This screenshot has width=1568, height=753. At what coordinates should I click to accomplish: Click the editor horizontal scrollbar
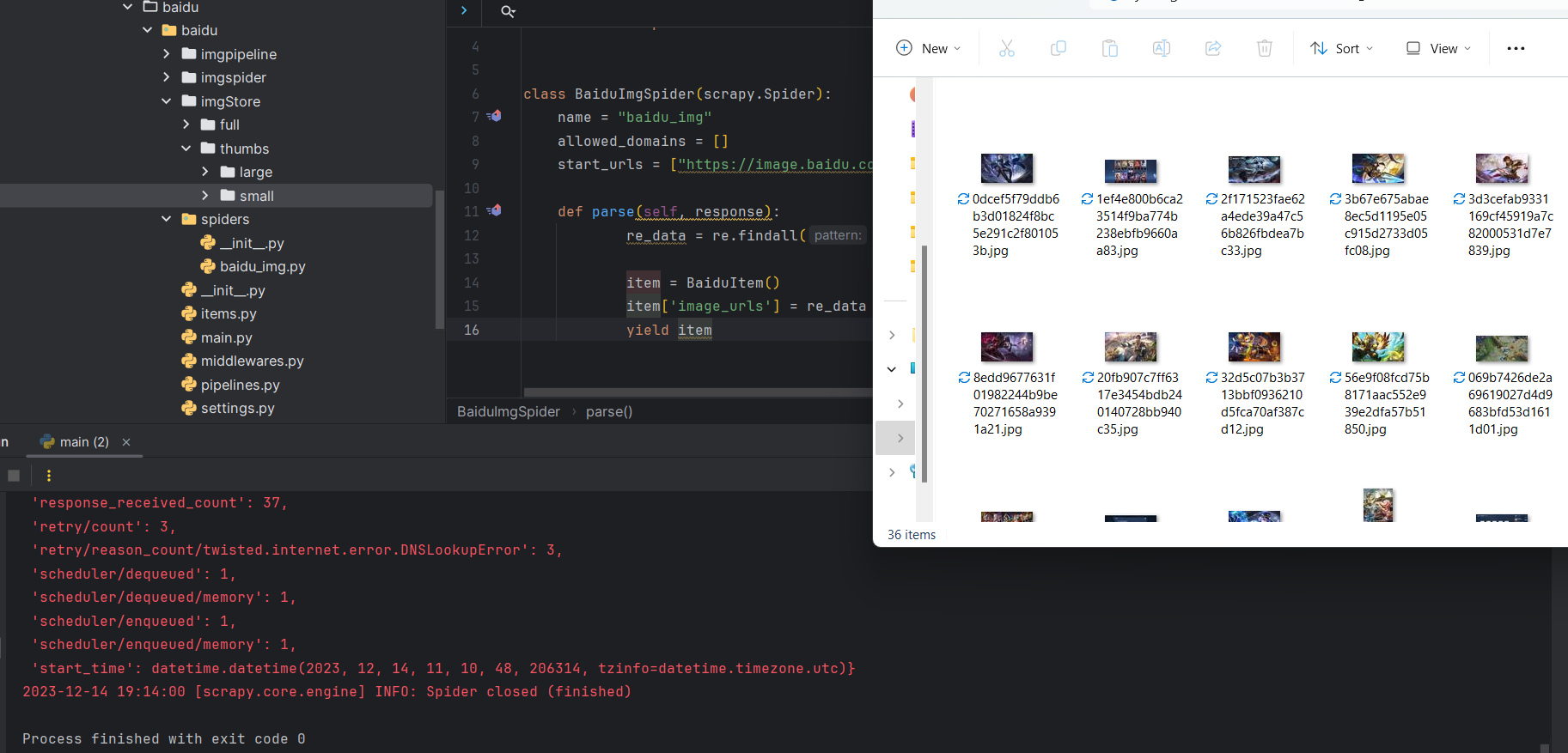698,392
